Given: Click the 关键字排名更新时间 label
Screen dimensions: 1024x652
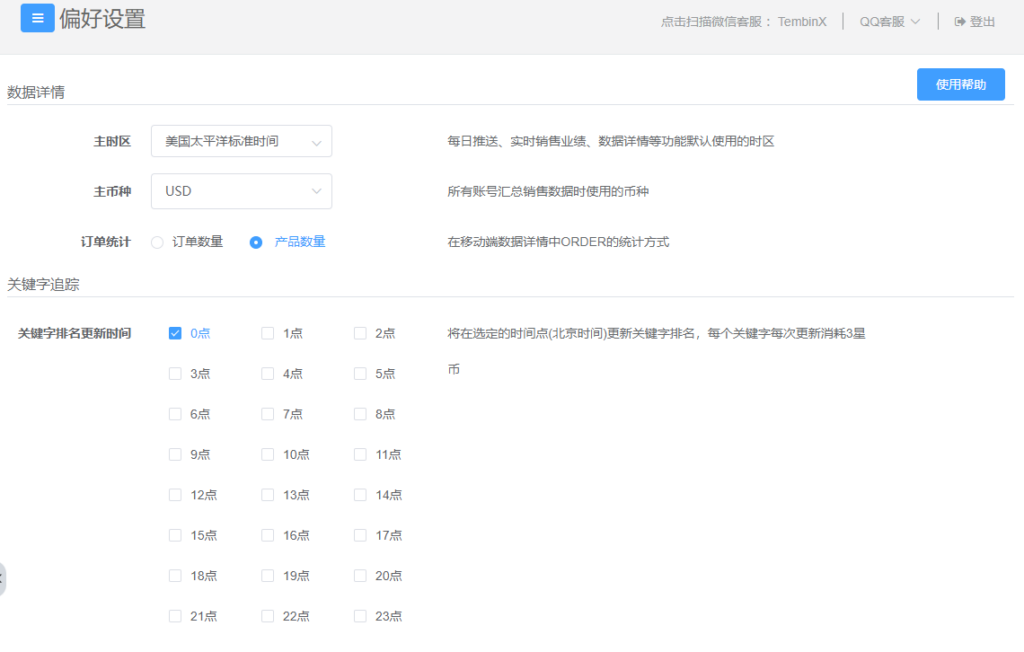Looking at the screenshot, I should 74,333.
